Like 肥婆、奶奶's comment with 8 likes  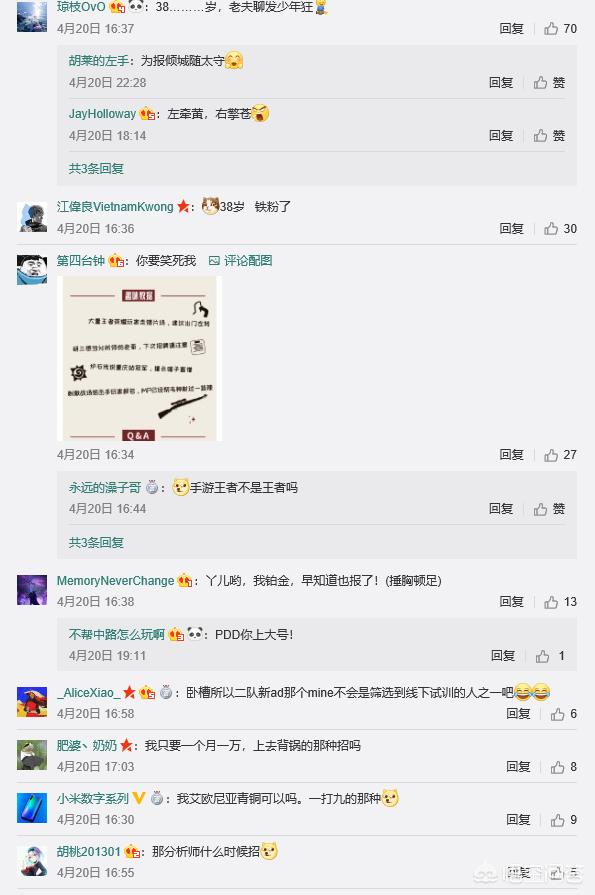pos(564,767)
